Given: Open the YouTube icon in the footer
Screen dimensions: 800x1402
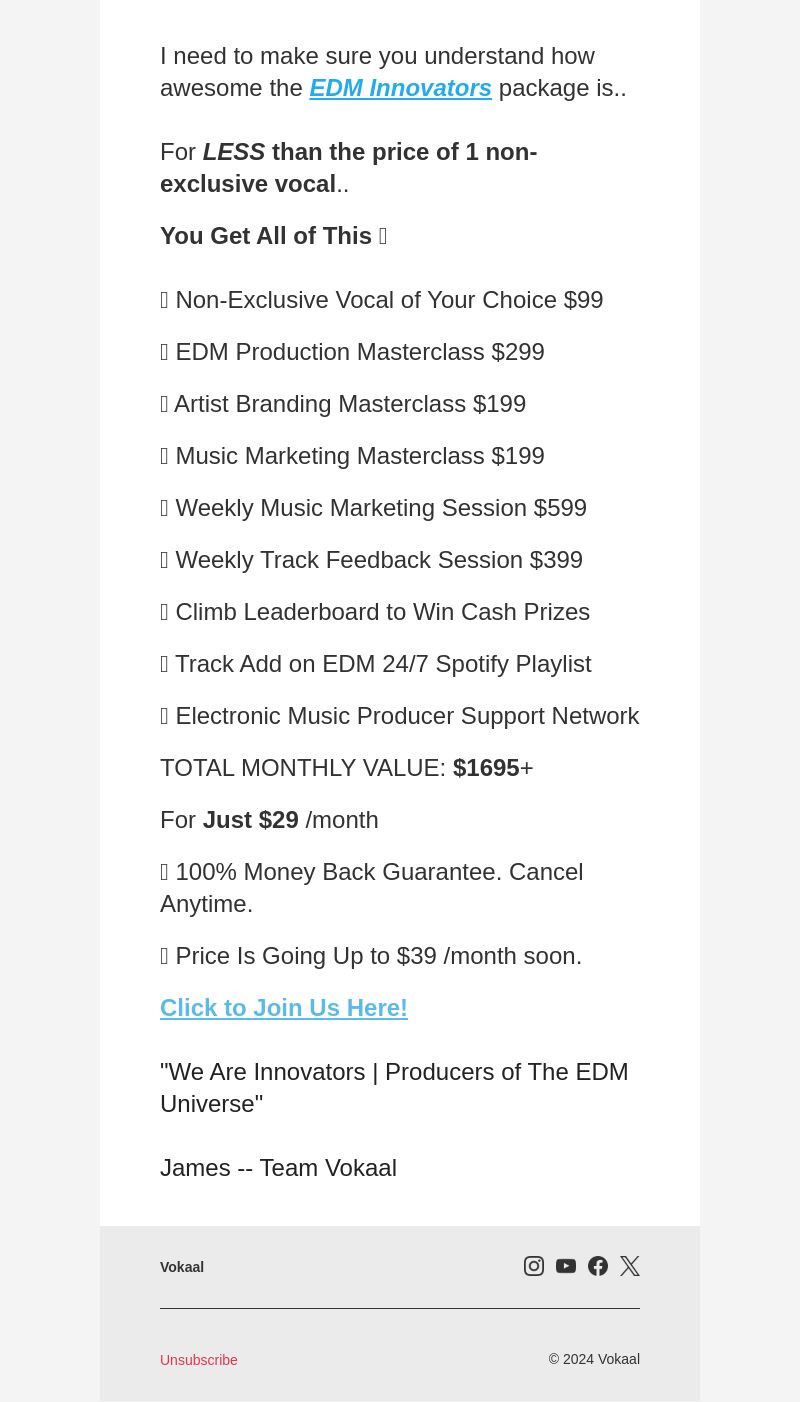Looking at the screenshot, I should (566, 1266).
